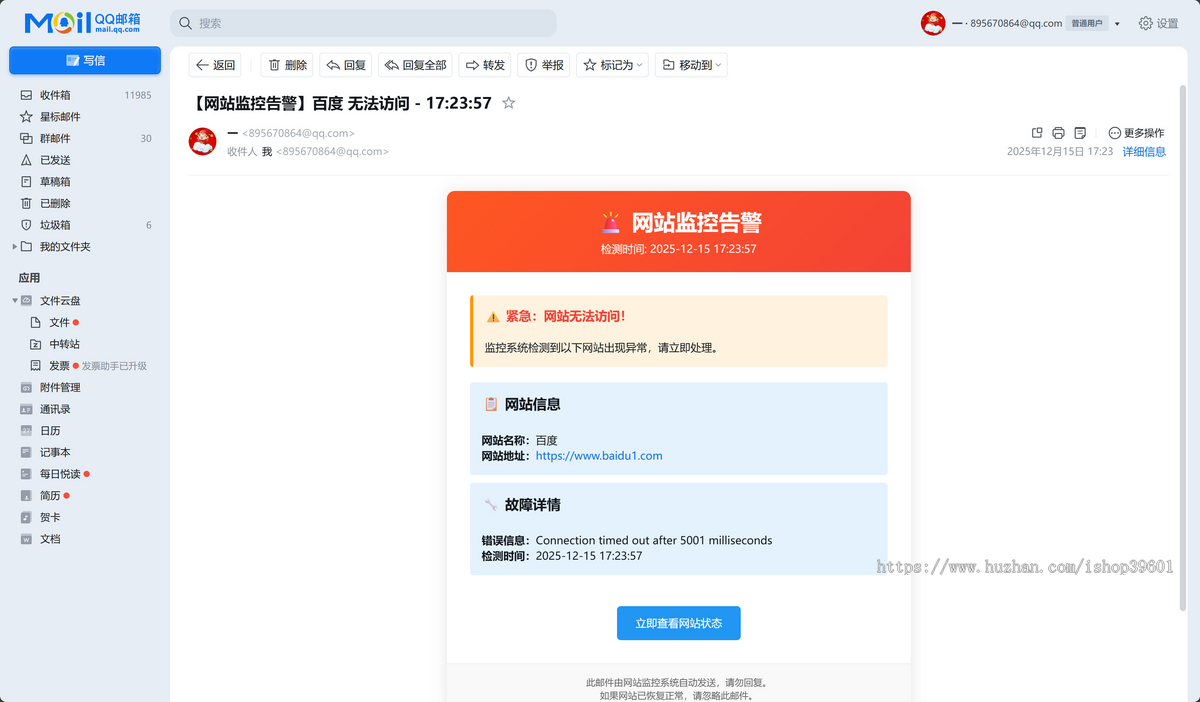Open the 移动到 dropdown
This screenshot has width=1200, height=702.
(690, 64)
